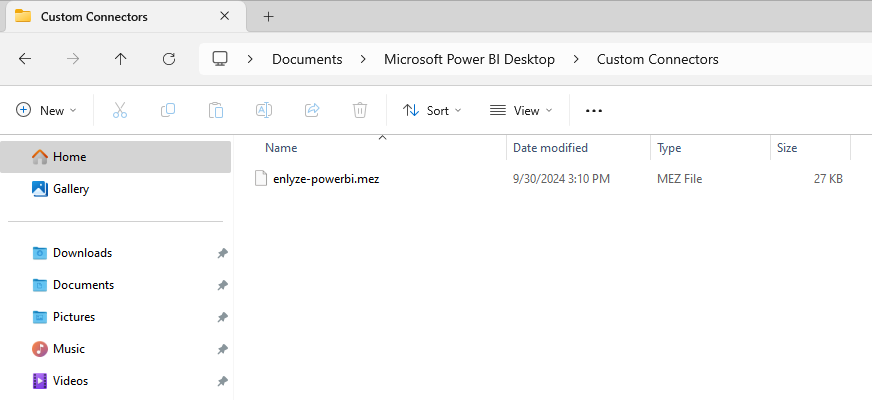The image size is (872, 400).
Task: Open the See more ellipsis menu
Action: pos(594,111)
